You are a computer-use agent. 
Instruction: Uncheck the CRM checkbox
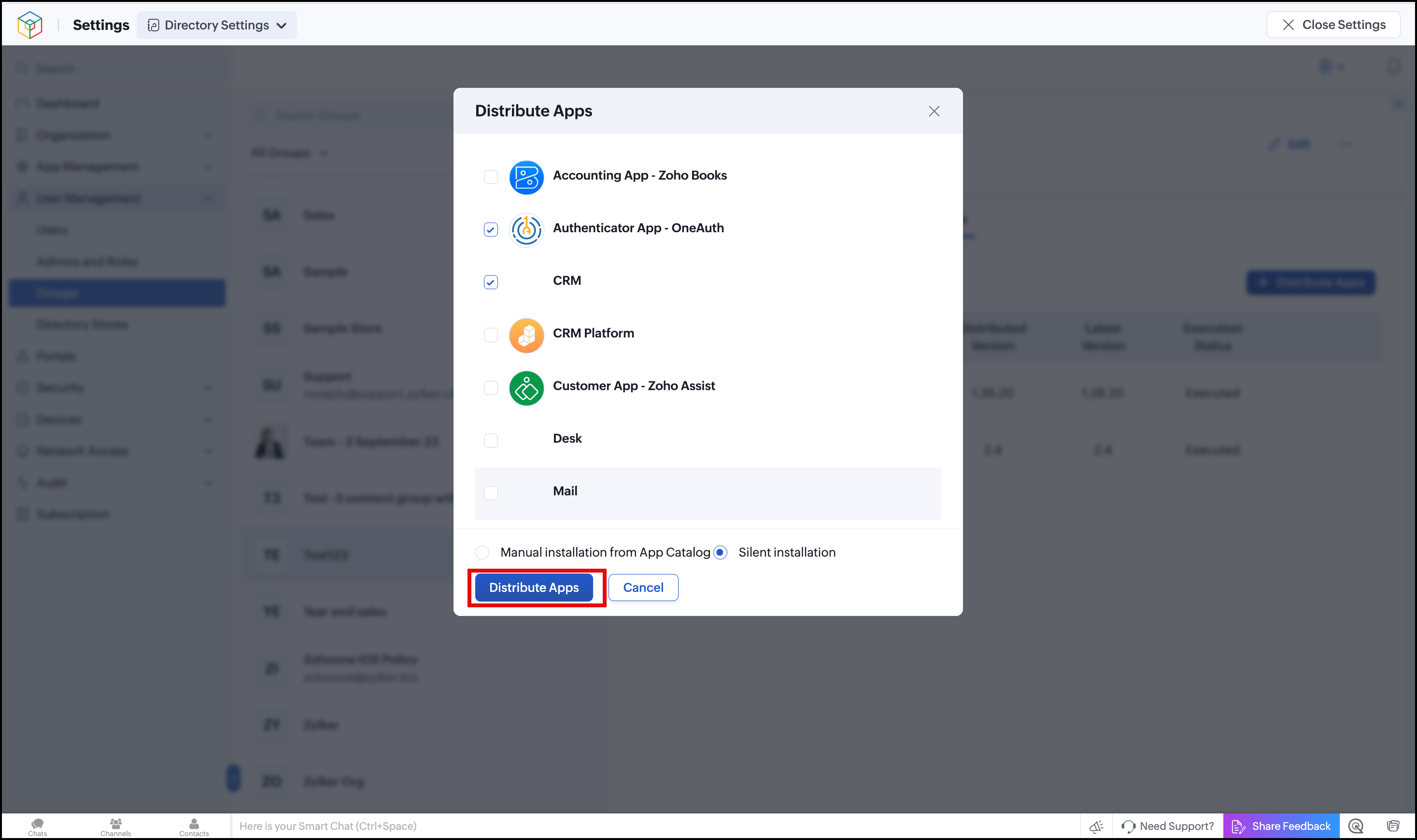coord(491,282)
